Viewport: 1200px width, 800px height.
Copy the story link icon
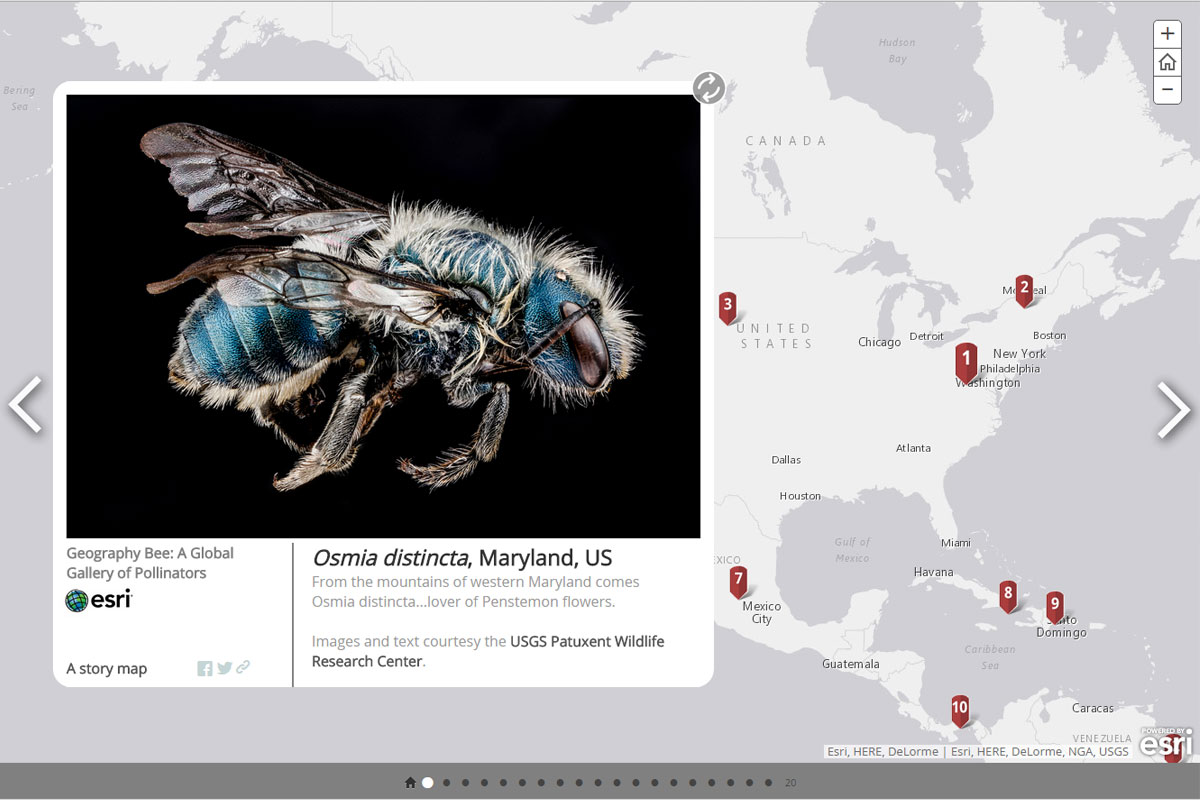tap(243, 668)
